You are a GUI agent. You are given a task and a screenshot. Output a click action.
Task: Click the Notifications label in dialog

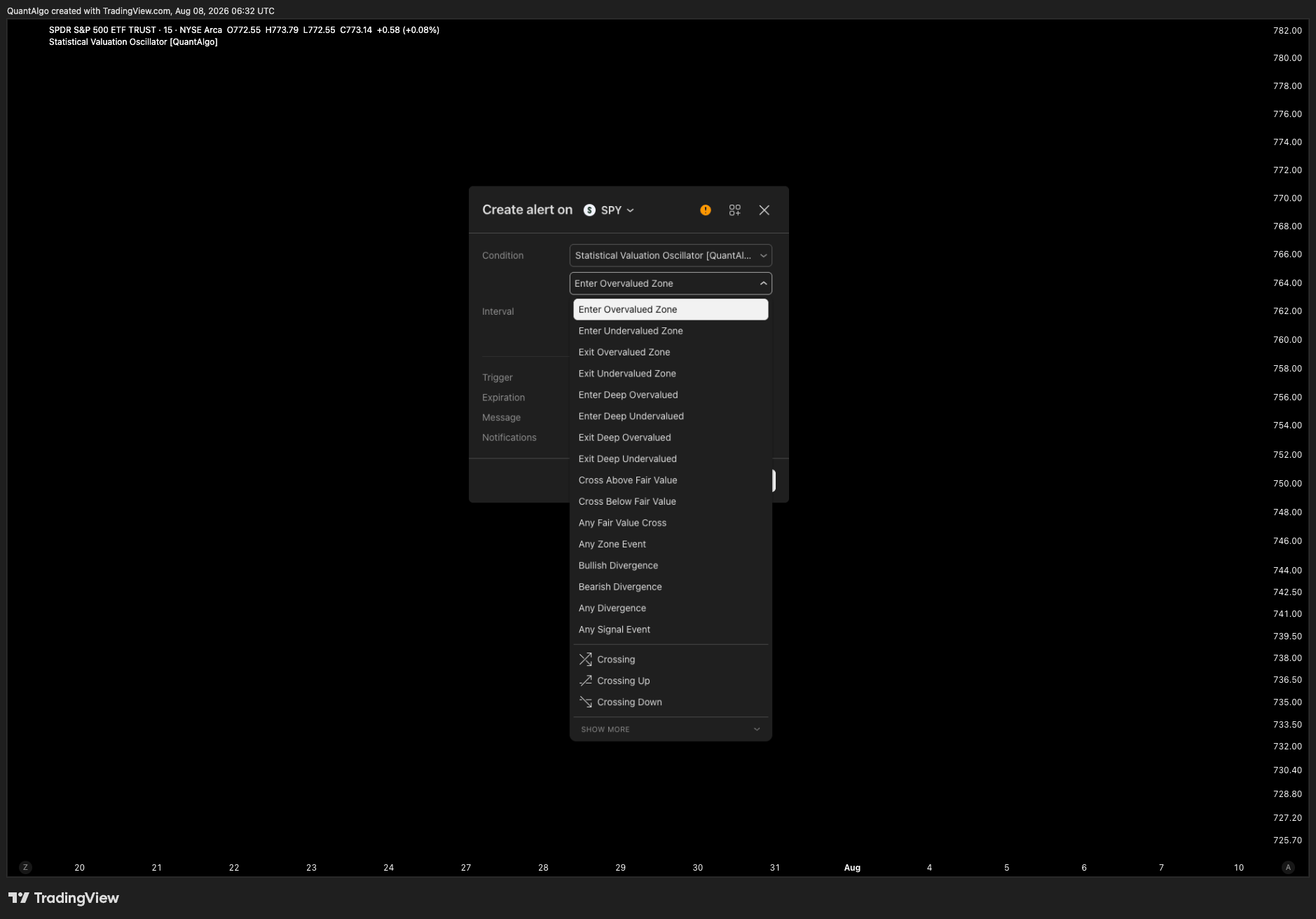coord(509,437)
